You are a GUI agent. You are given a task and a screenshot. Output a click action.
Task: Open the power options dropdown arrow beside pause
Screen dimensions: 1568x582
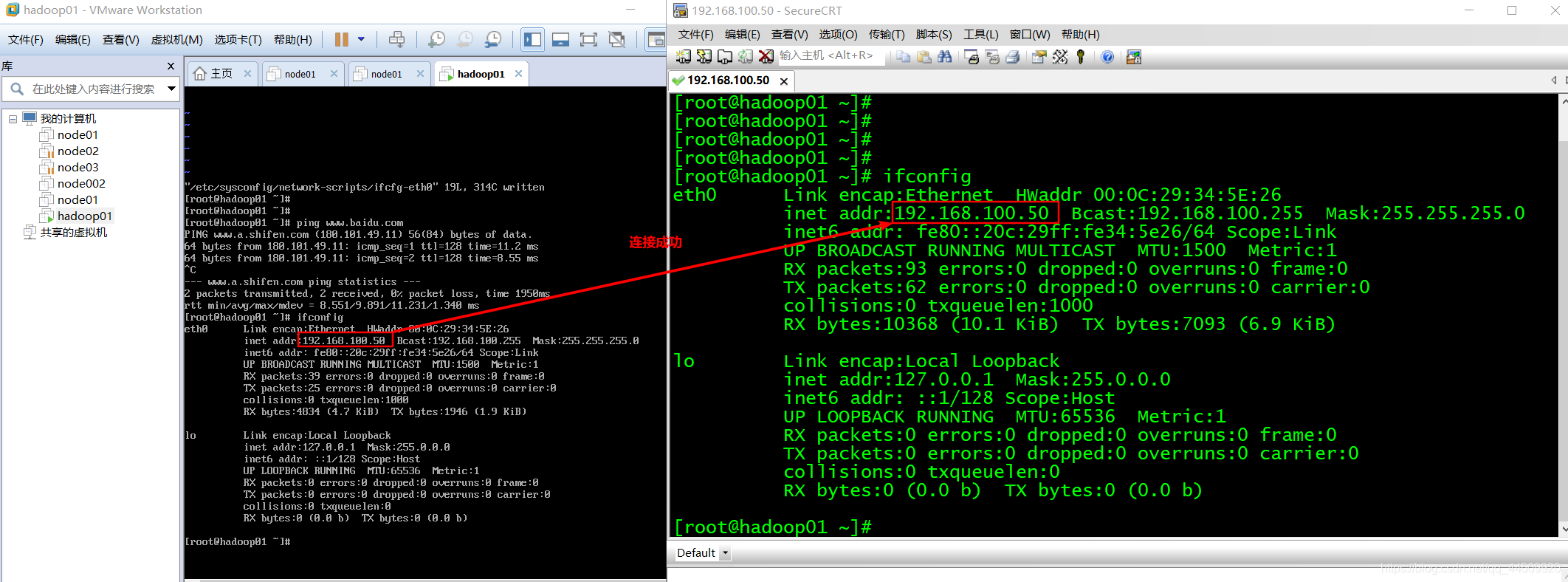click(361, 39)
